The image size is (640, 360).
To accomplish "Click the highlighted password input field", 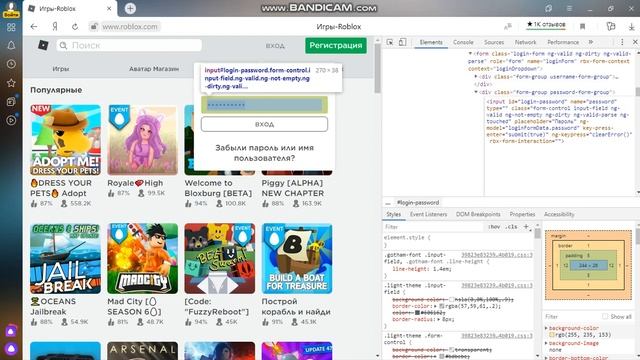I will (x=264, y=105).
